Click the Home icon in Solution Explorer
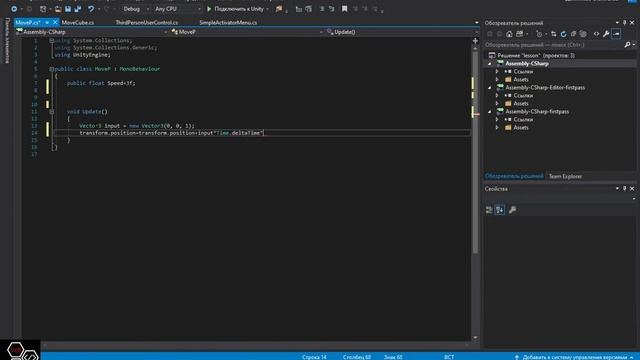The image size is (640, 360). 509,34
